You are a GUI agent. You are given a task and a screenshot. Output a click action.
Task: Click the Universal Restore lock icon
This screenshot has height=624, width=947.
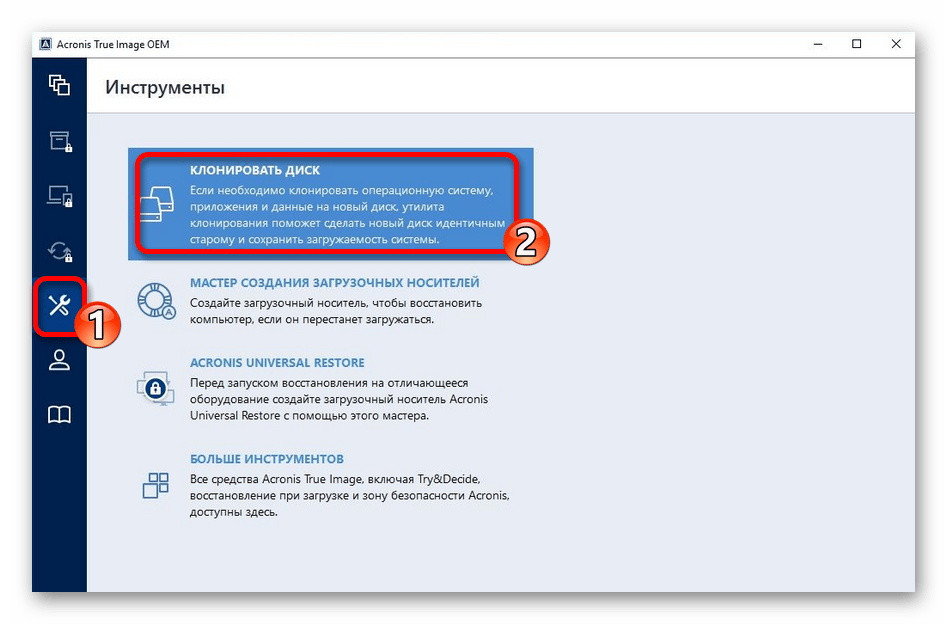155,388
